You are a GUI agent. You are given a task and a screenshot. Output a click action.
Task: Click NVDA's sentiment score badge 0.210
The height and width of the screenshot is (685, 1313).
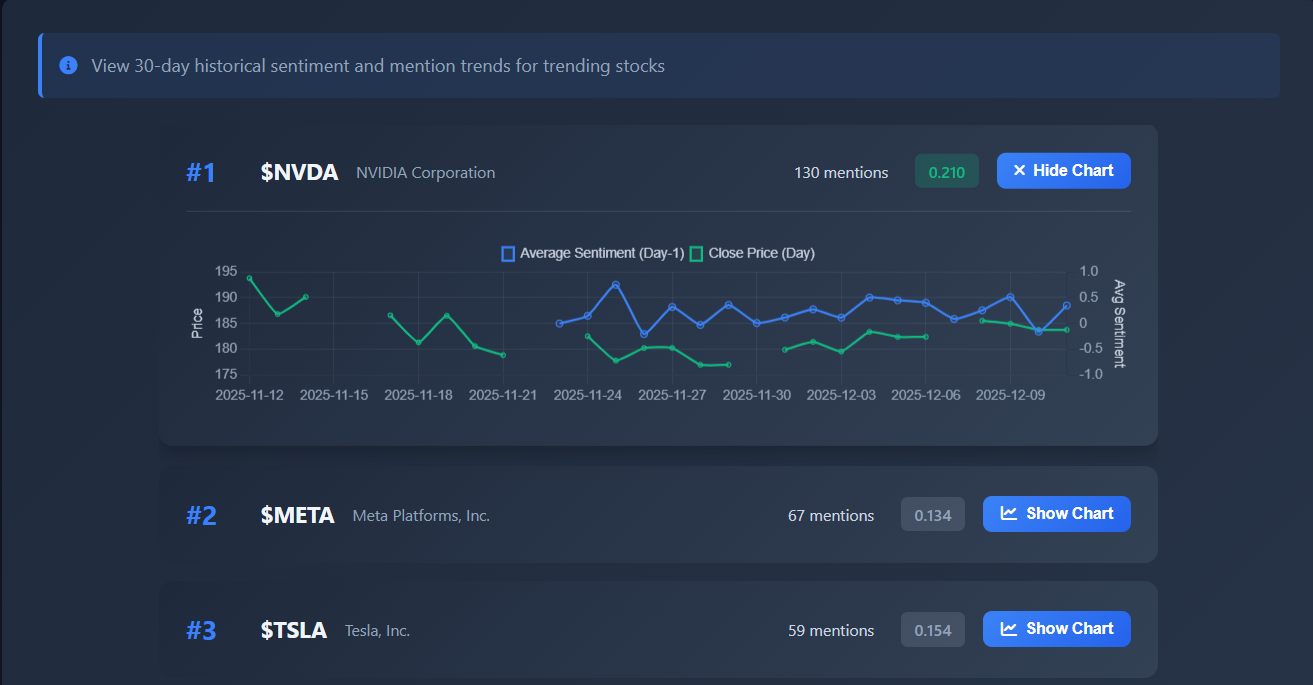coord(946,170)
